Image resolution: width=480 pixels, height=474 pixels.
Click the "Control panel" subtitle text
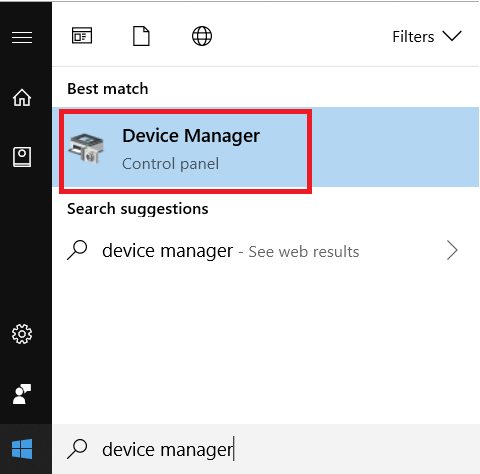click(171, 164)
